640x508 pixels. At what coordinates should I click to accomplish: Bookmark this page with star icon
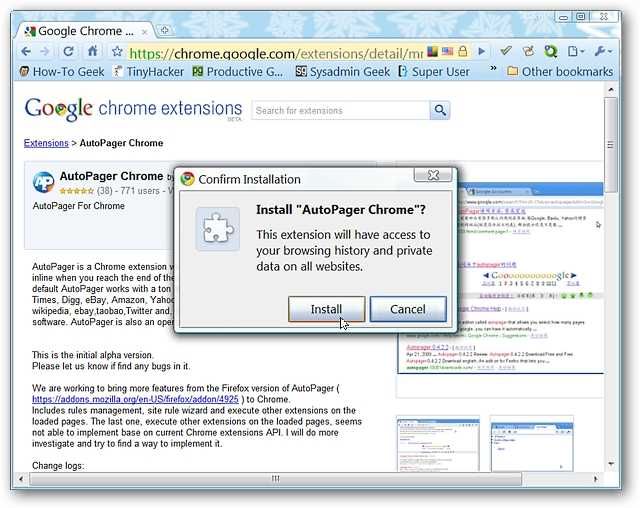pyautogui.click(x=117, y=51)
